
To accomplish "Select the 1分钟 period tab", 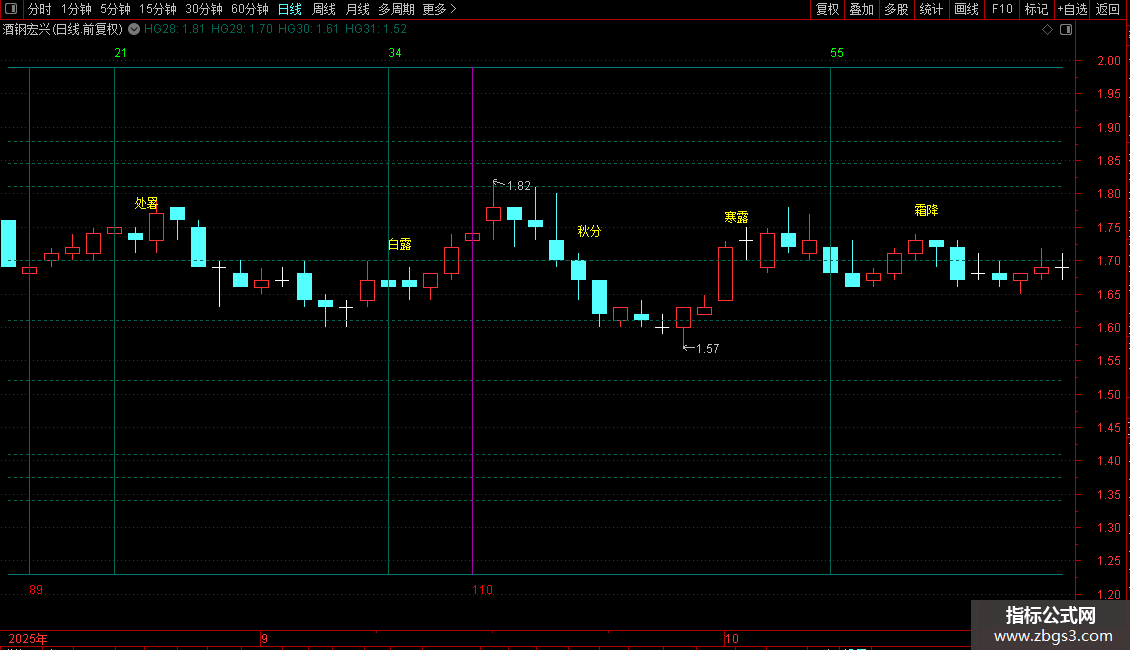I will [76, 9].
